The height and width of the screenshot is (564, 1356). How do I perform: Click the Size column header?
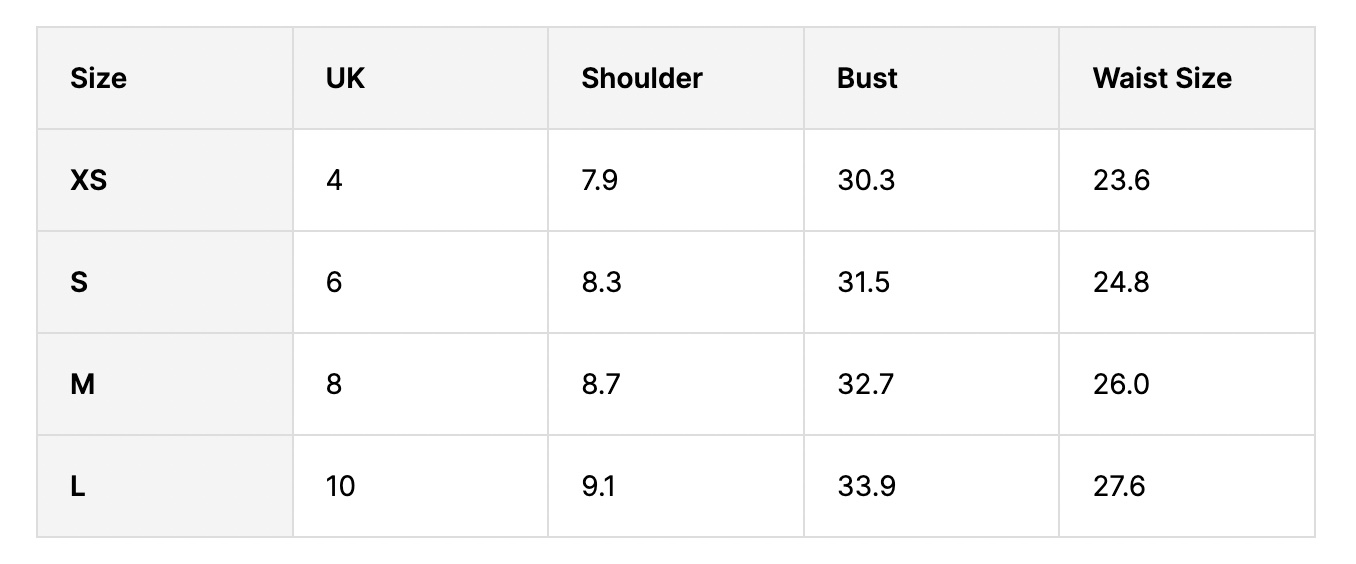[x=99, y=78]
